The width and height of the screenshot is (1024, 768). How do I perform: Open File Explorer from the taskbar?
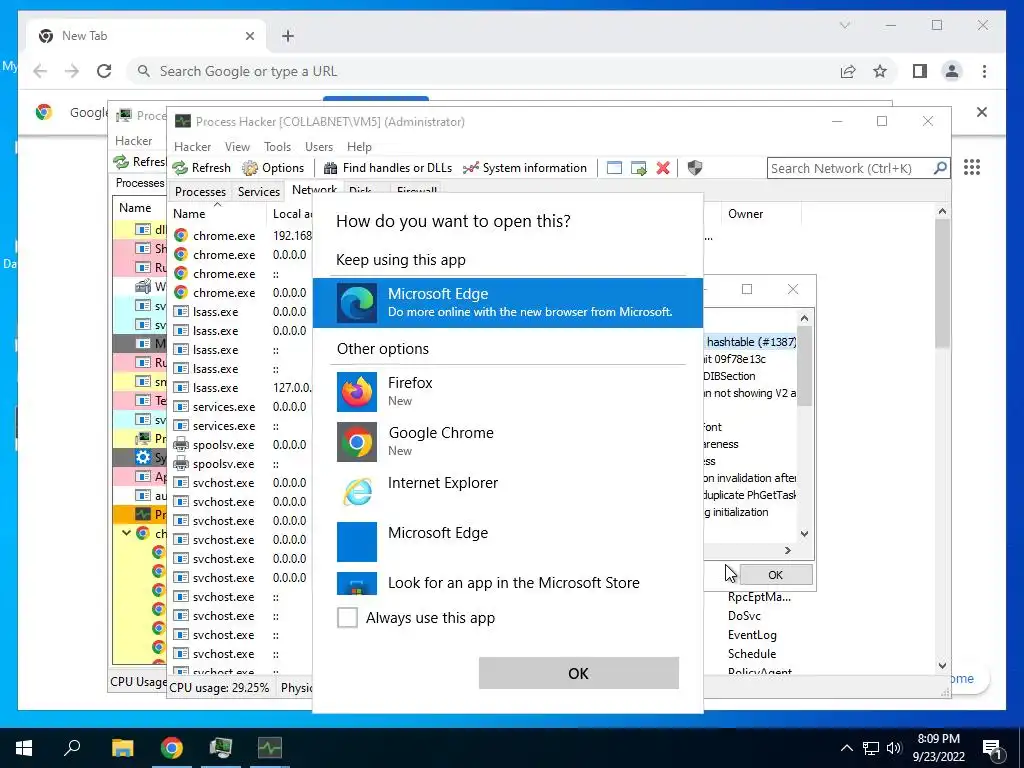point(122,748)
